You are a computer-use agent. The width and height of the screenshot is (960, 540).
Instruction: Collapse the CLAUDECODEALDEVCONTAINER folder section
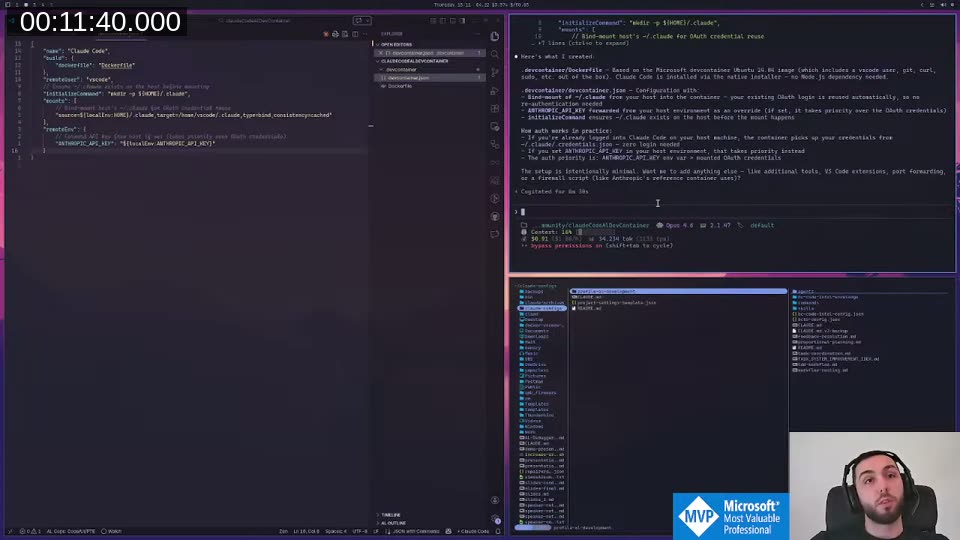429,61
